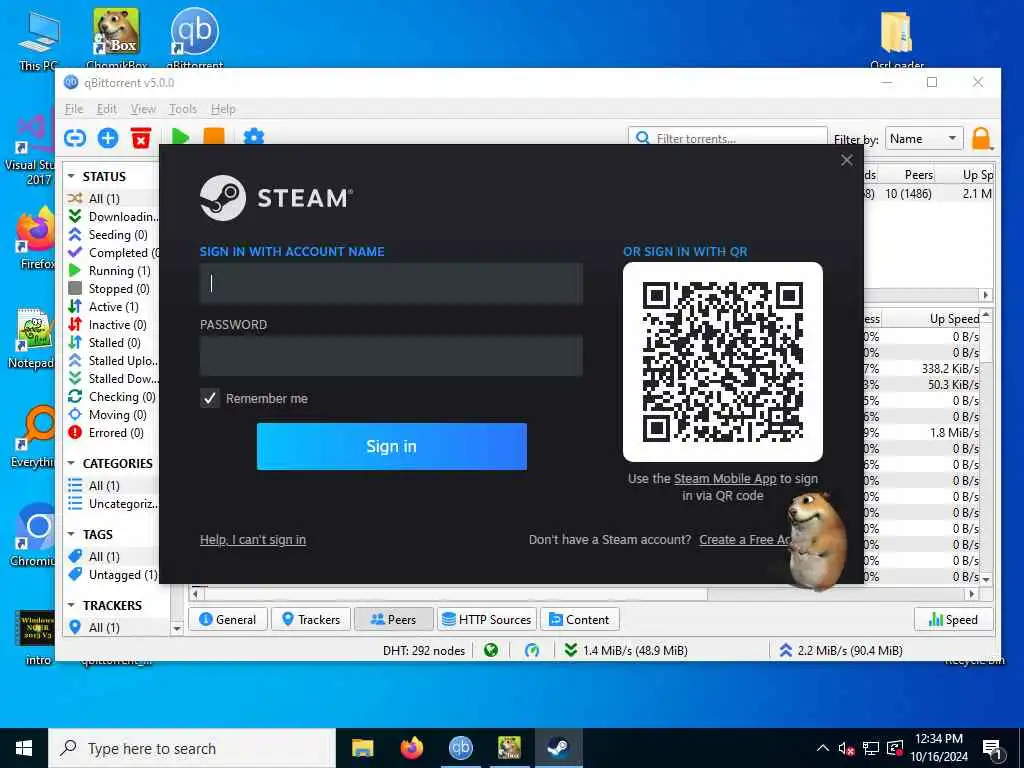Open the ChomikBox desktop icon
This screenshot has width=1024, height=768.
click(x=117, y=38)
